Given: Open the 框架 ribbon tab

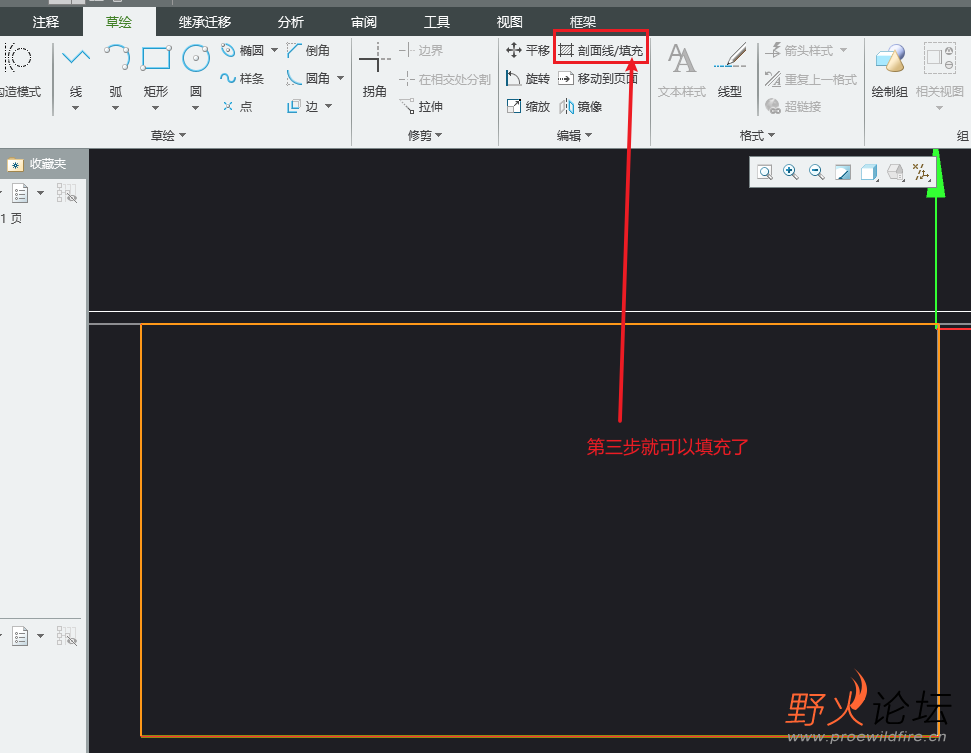Looking at the screenshot, I should (583, 22).
